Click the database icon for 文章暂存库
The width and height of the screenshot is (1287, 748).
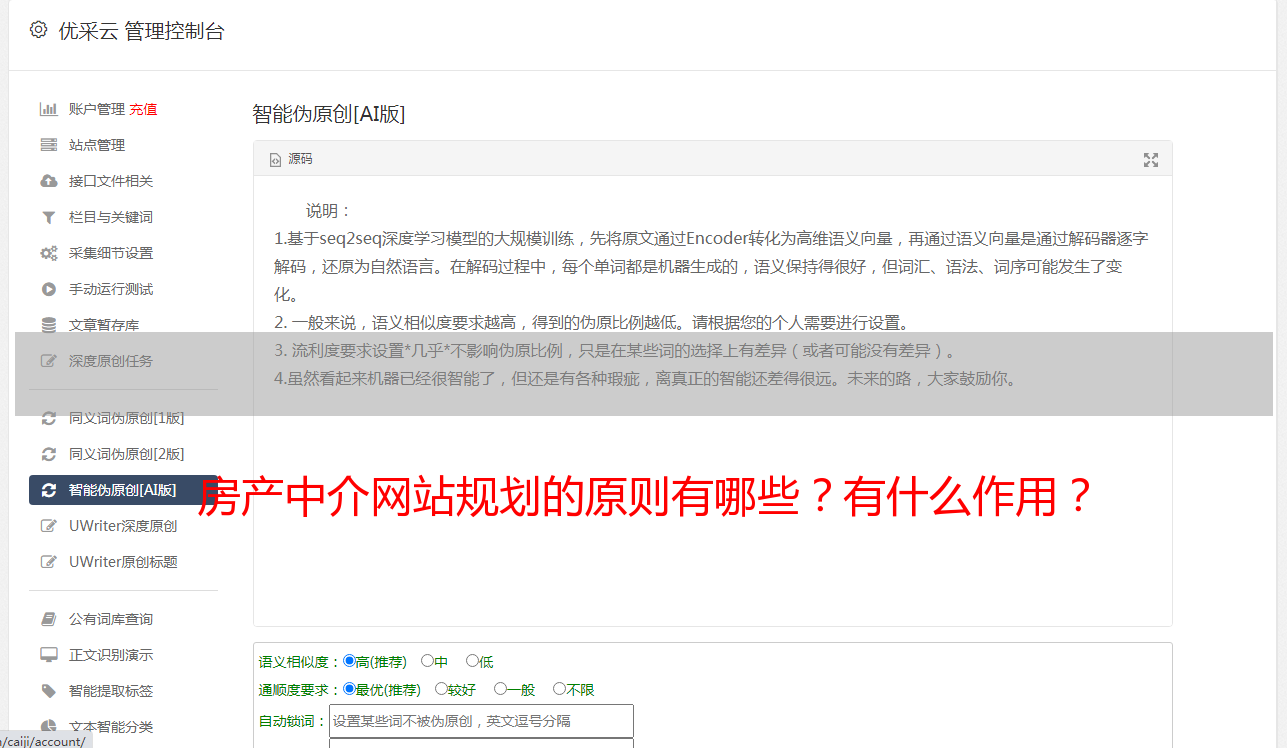point(48,325)
